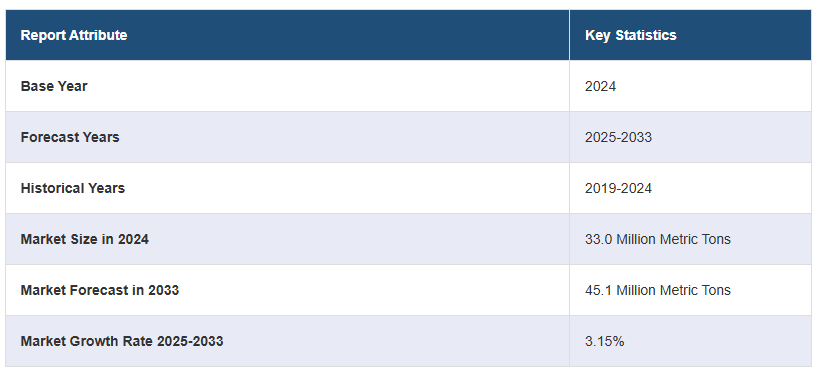This screenshot has height=377, width=819.
Task: Select the Market Forecast in 2033 cell
Action: coord(287,290)
